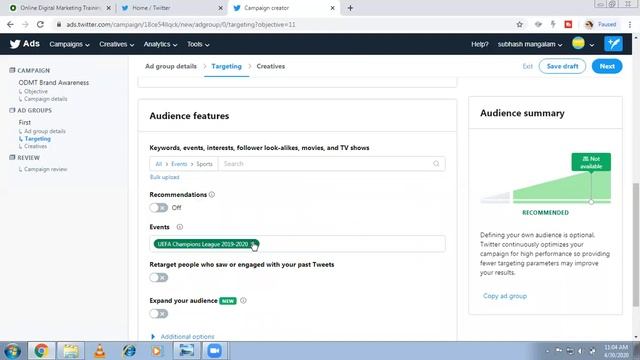
Task: Click the REVIEW section icon in the sidebar
Action: [12, 158]
